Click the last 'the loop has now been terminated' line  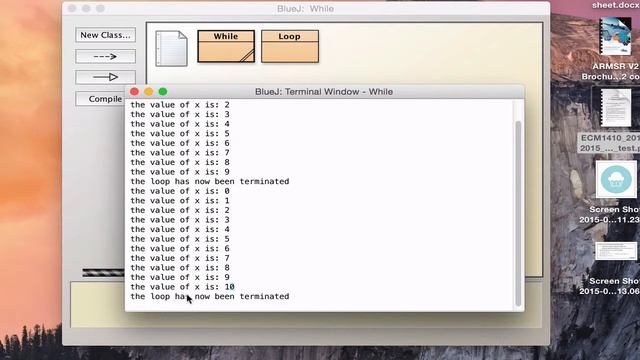coord(210,296)
